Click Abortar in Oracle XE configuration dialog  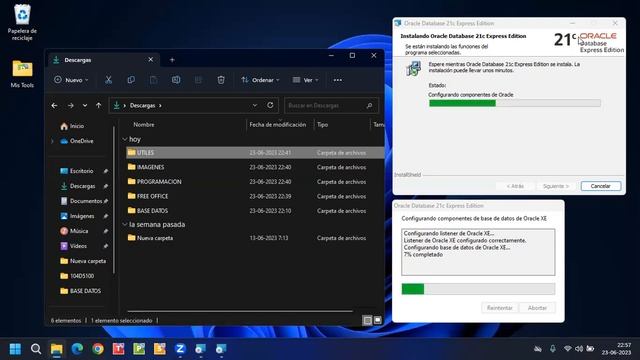tap(537, 308)
